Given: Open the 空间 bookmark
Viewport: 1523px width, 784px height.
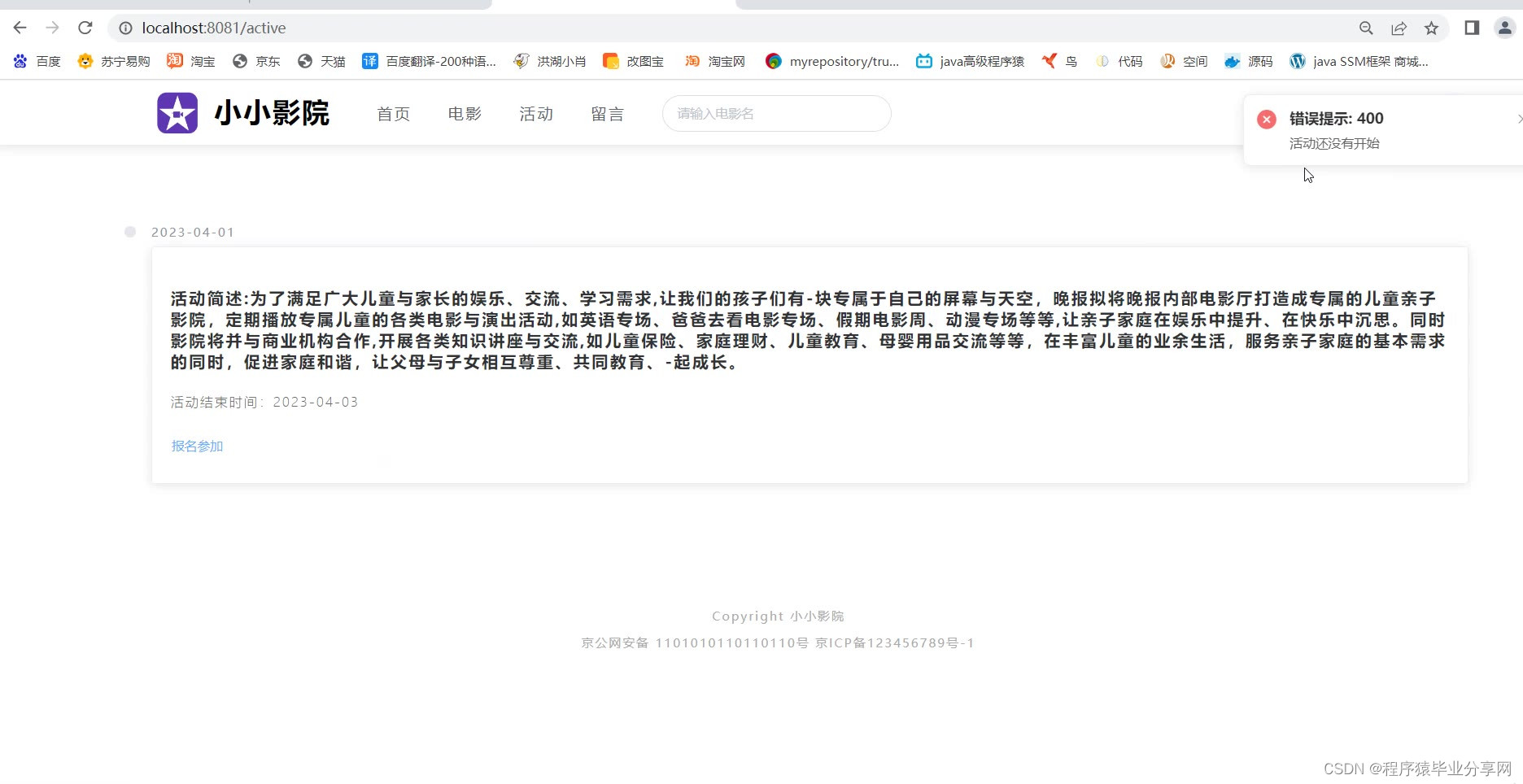Looking at the screenshot, I should (x=1184, y=61).
